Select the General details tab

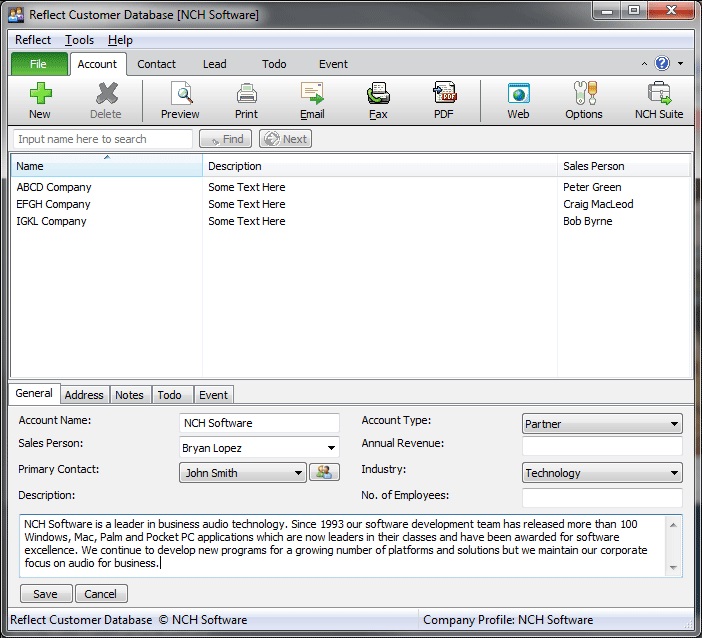pos(34,394)
